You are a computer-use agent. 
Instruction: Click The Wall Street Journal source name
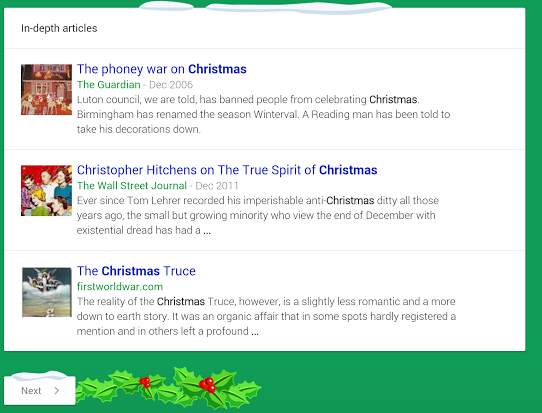click(132, 186)
